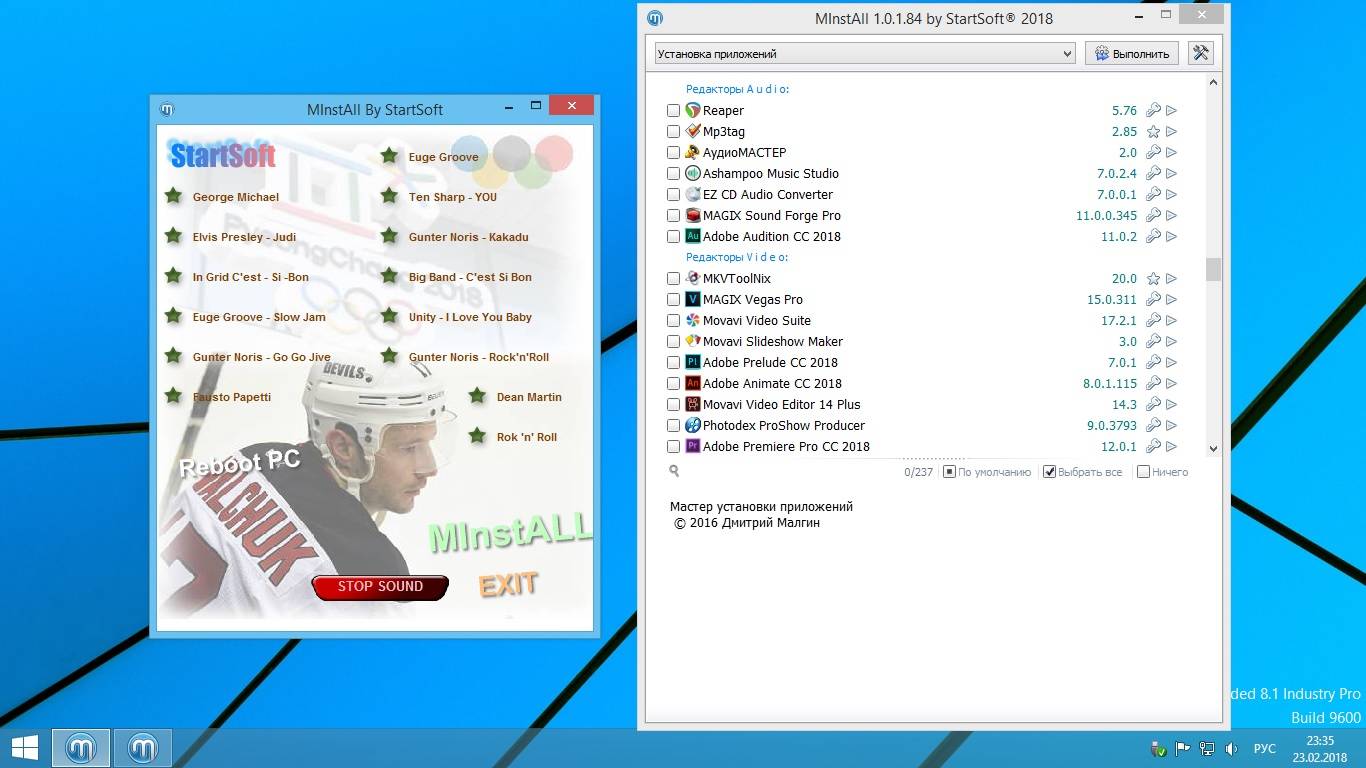The height and width of the screenshot is (768, 1366).
Task: Switch the РУС input language indicator
Action: coord(1265,749)
